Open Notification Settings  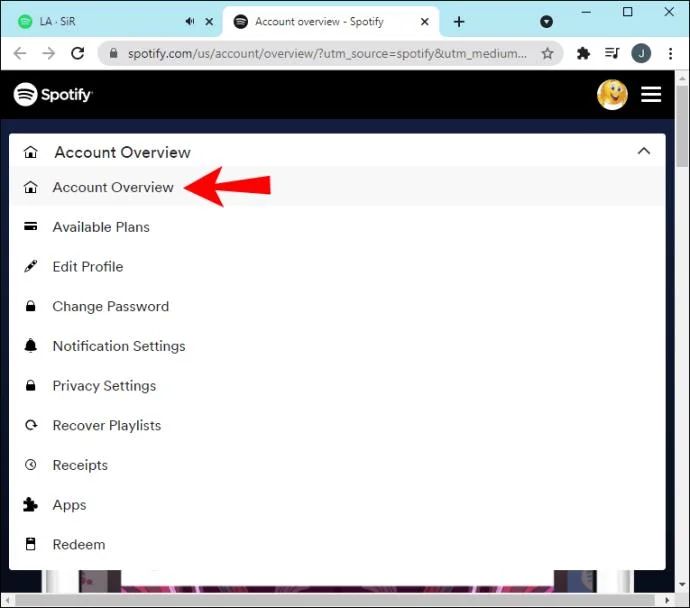[119, 346]
